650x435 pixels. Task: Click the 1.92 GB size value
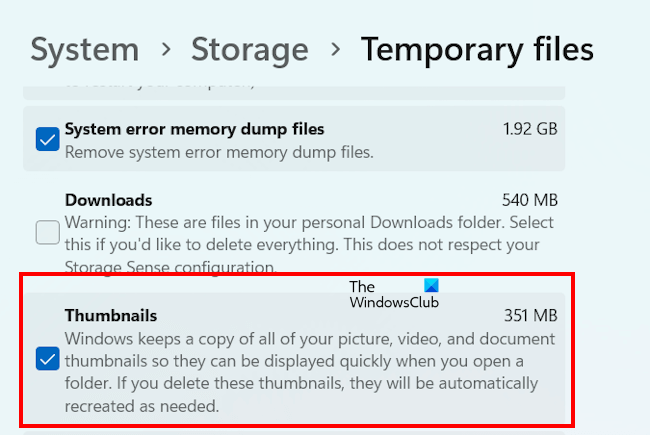[530, 129]
